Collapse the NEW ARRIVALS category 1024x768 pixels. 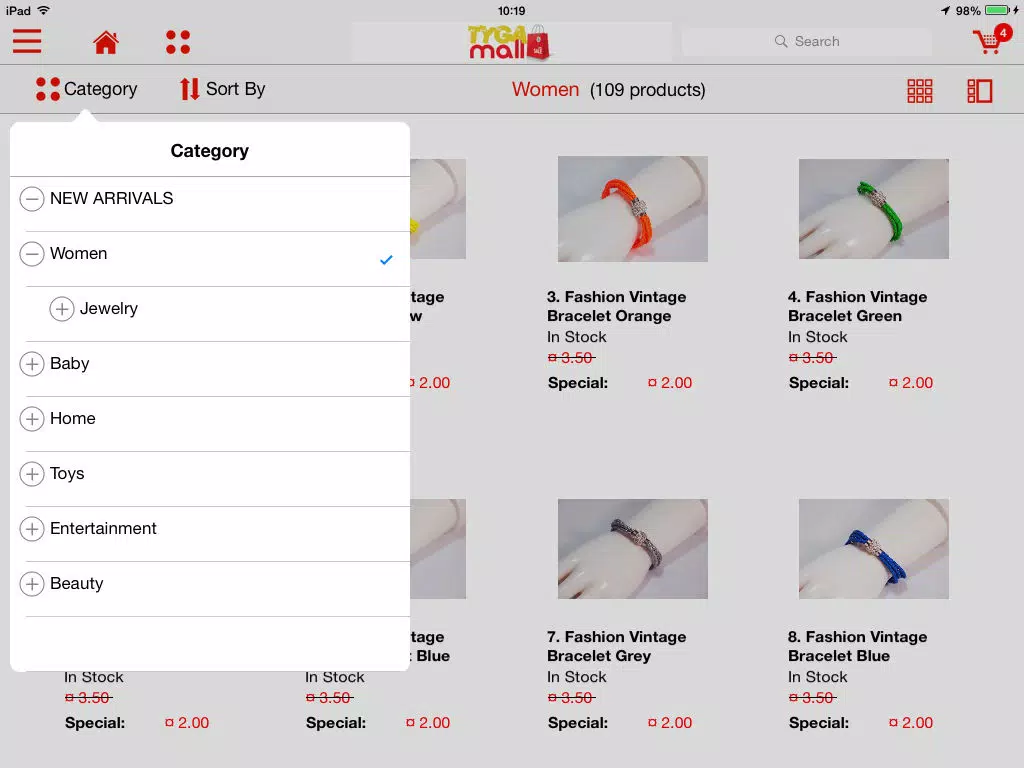[x=31, y=199]
